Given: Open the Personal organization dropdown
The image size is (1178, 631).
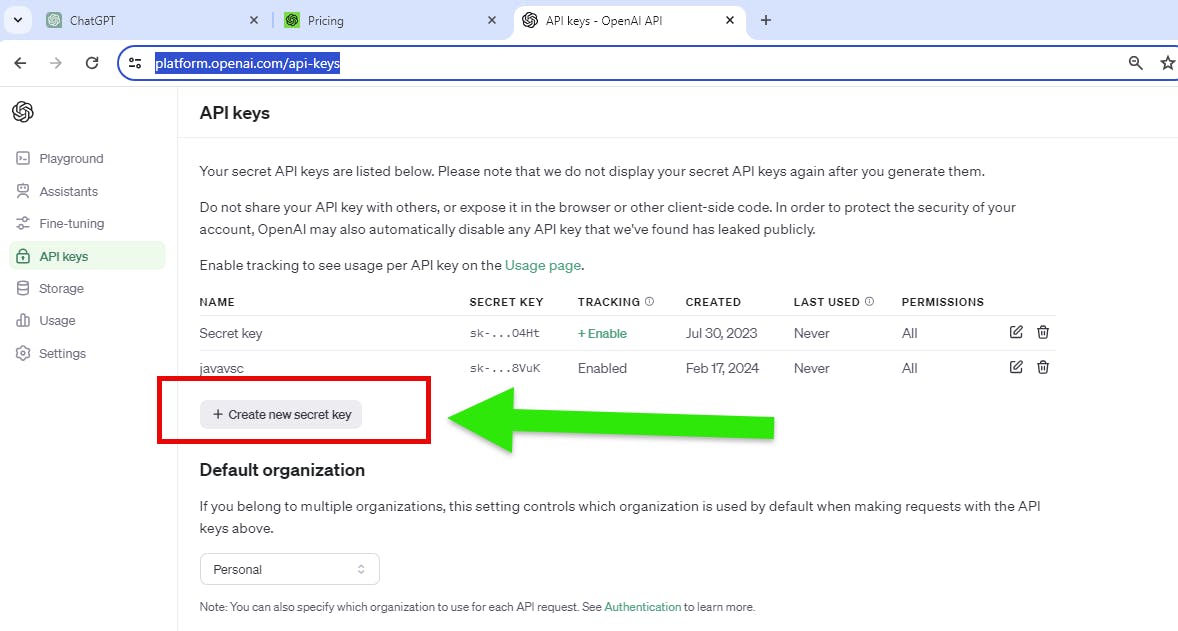Looking at the screenshot, I should (x=289, y=569).
